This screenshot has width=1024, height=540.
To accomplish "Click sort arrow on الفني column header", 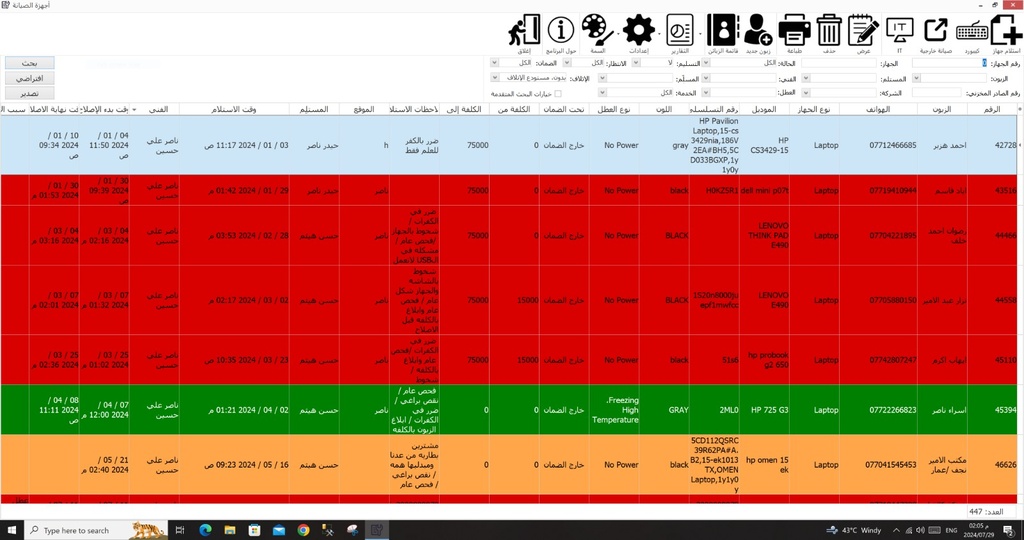I will tap(135, 110).
